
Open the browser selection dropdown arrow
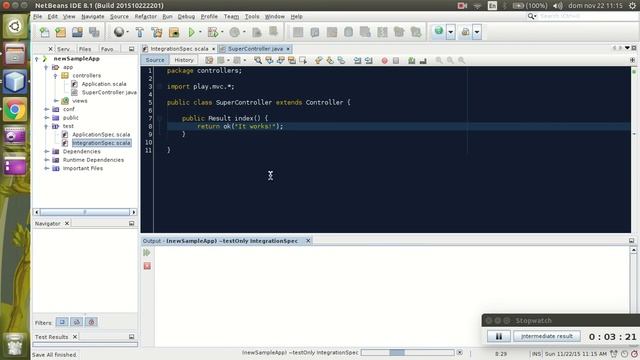[451, 31]
